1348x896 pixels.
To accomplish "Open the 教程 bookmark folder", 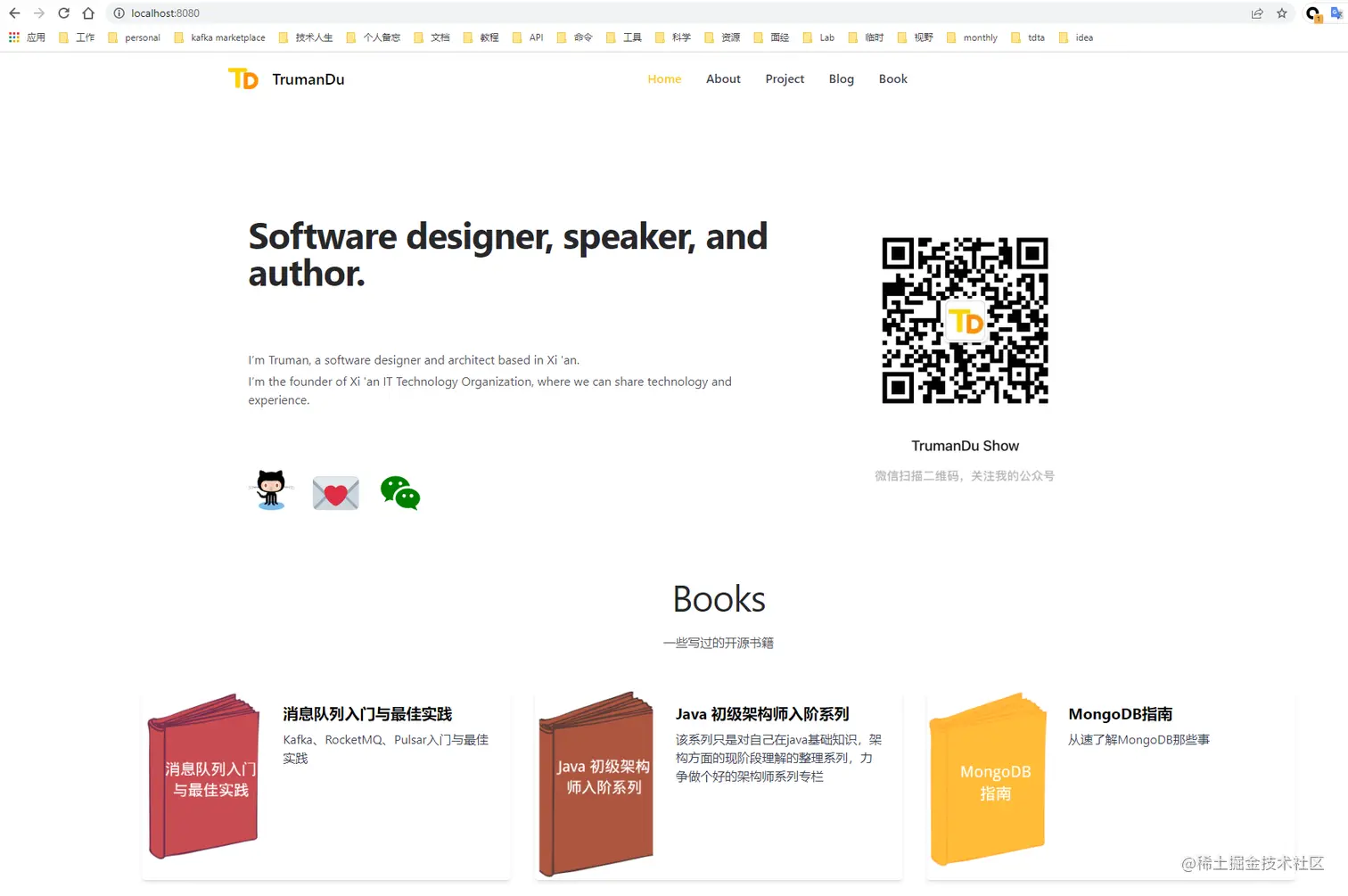I will 481,37.
